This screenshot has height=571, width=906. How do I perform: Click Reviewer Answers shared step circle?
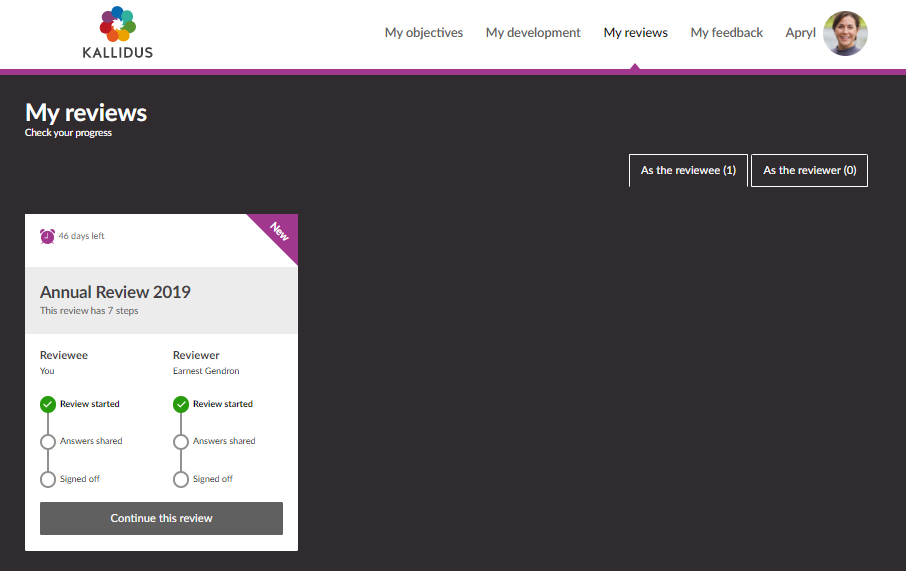point(181,442)
